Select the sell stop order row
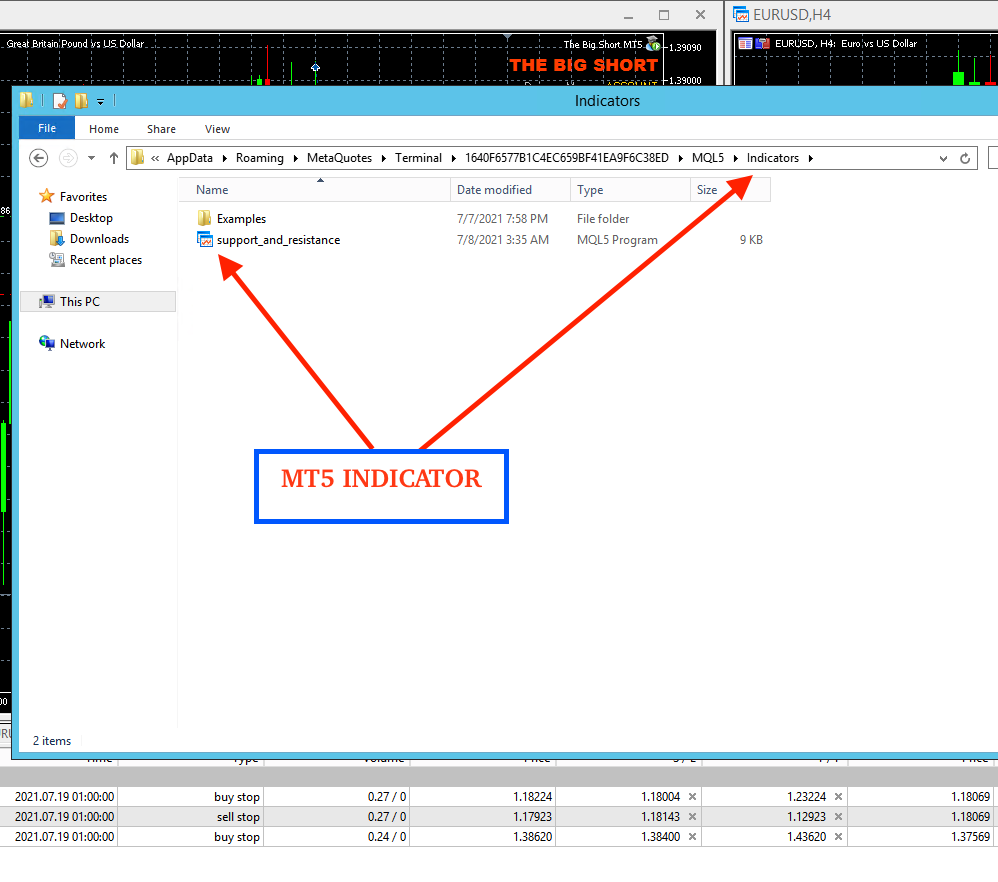Image resolution: width=998 pixels, height=882 pixels. (499, 816)
